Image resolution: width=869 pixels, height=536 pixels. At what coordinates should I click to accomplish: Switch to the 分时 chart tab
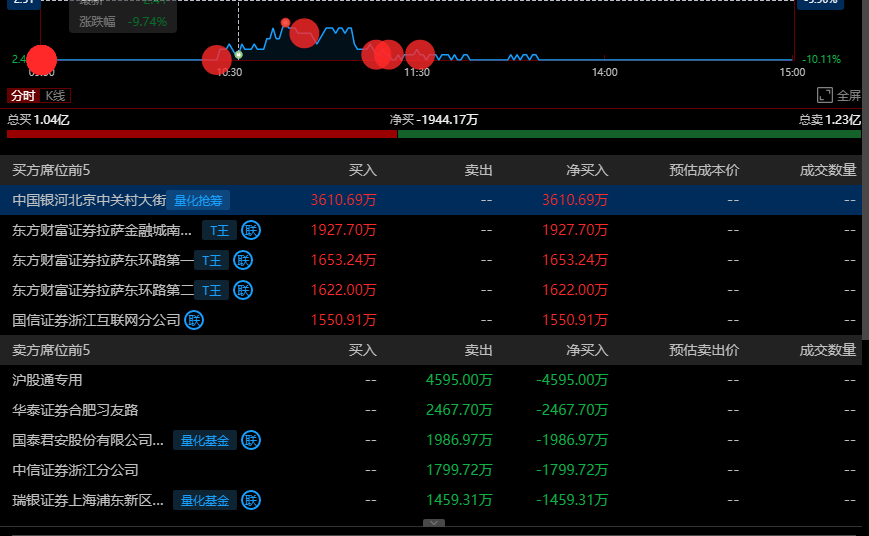tap(23, 95)
